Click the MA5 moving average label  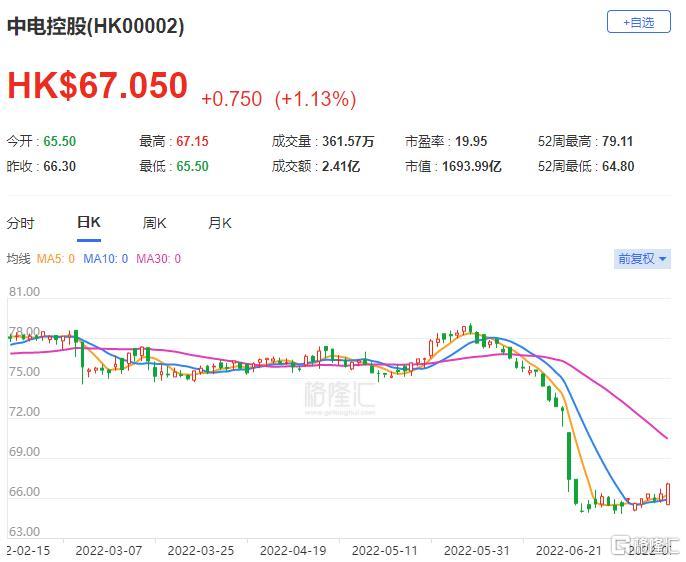tap(56, 259)
